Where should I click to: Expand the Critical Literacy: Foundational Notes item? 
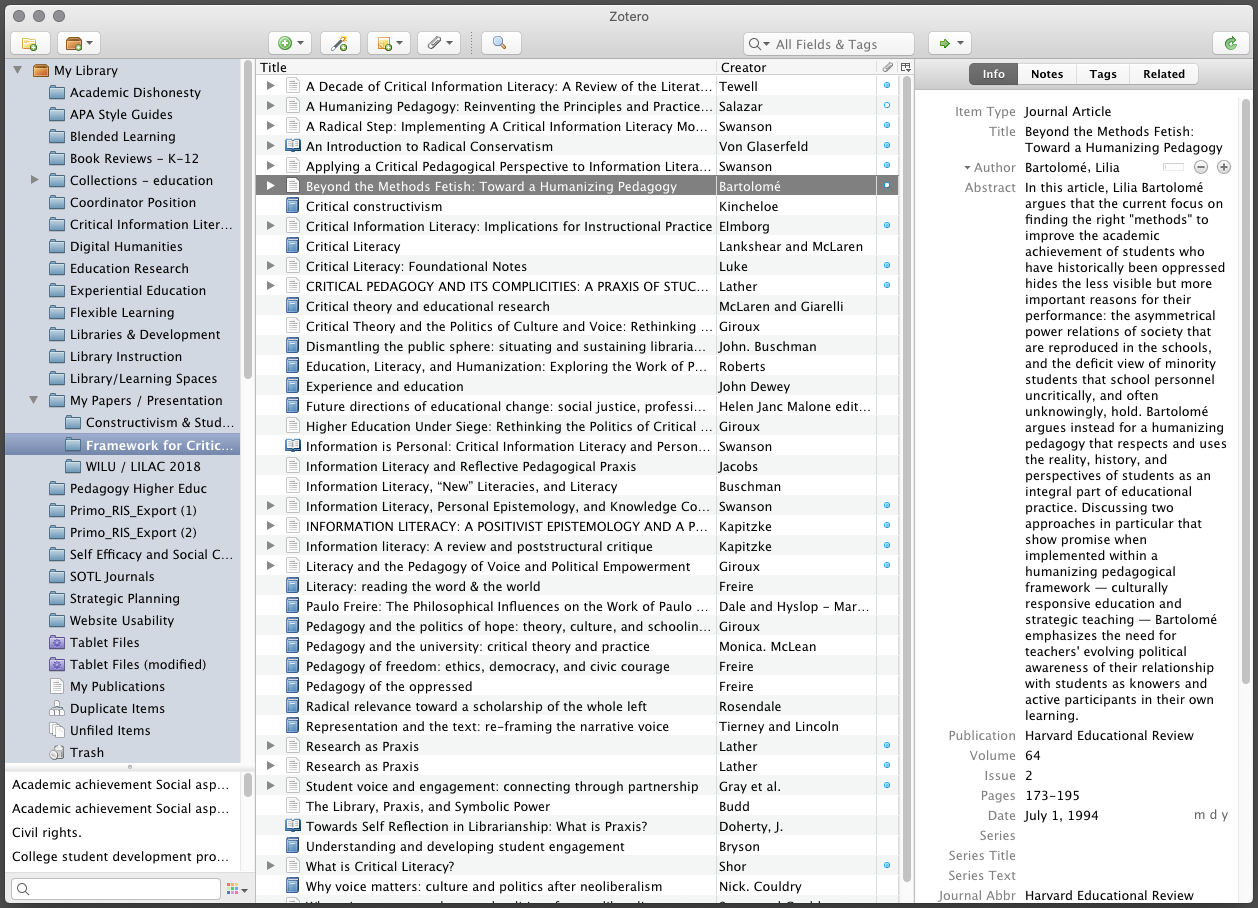[x=270, y=266]
